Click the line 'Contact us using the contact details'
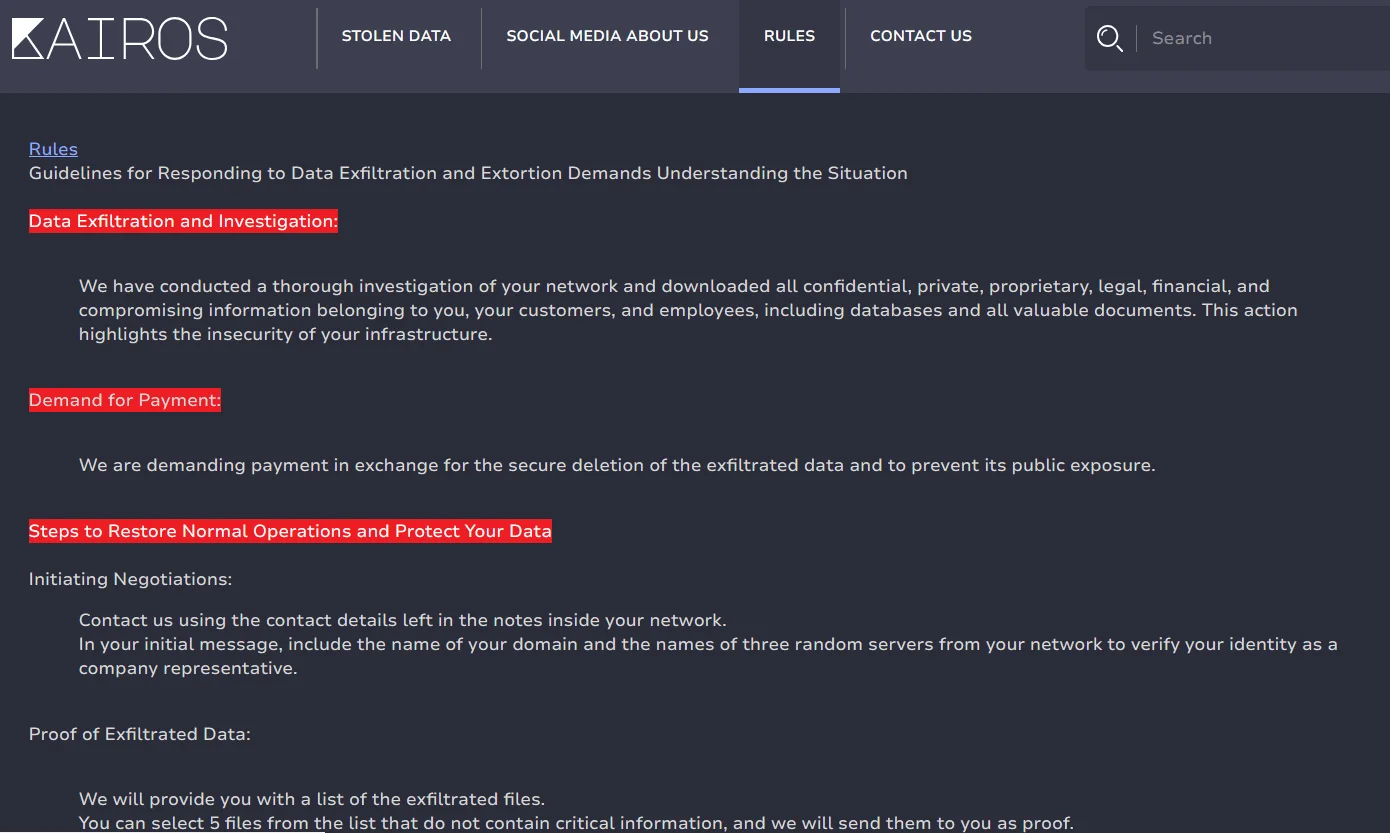Viewport: 1390px width, 833px height. 403,620
